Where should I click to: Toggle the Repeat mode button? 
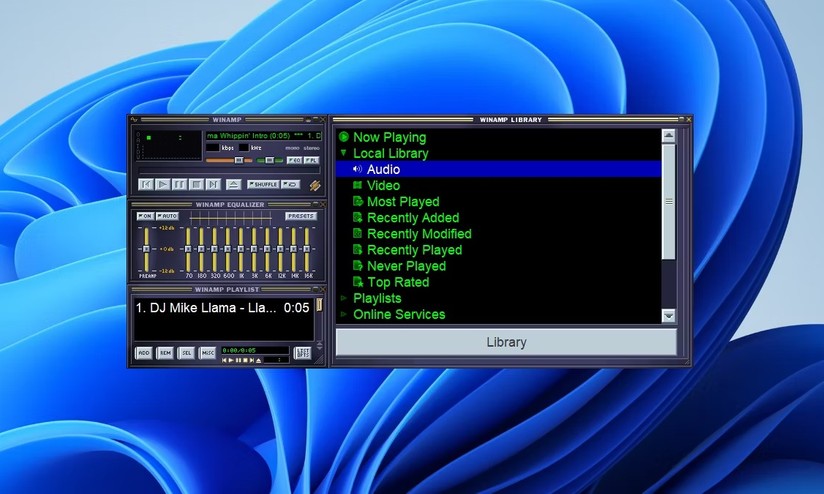tap(290, 185)
